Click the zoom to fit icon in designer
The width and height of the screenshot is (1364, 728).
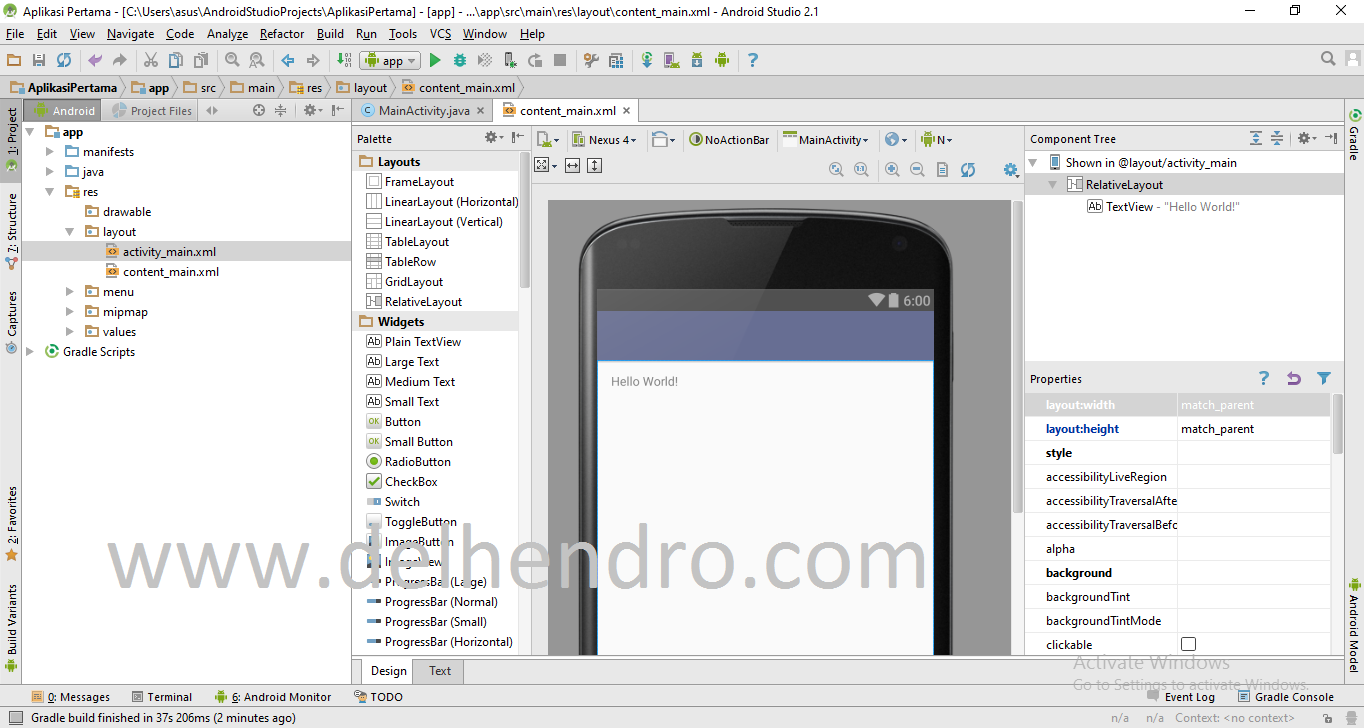coord(836,170)
